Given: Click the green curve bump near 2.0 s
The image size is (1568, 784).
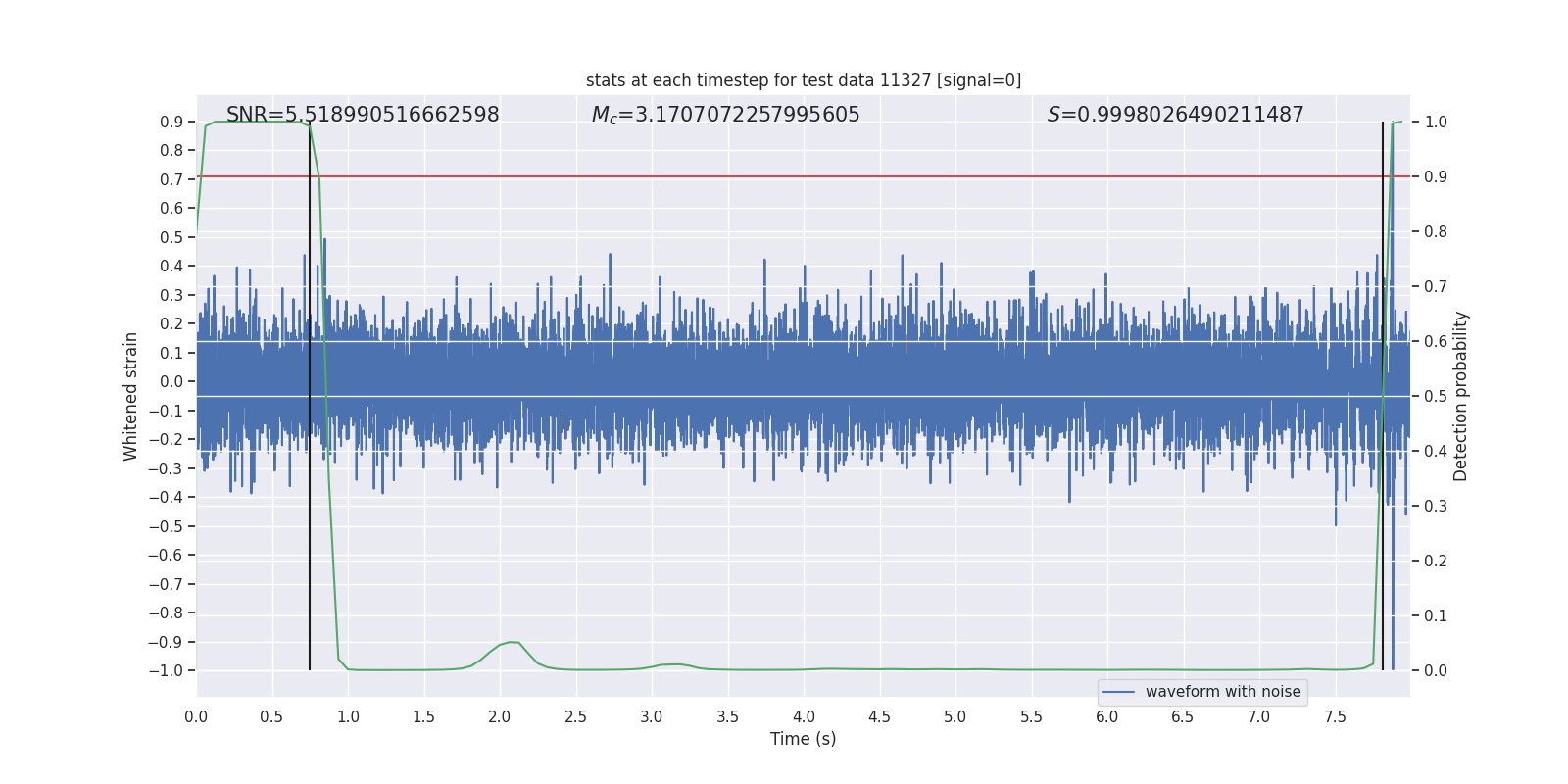Looking at the screenshot, I should 512,643.
